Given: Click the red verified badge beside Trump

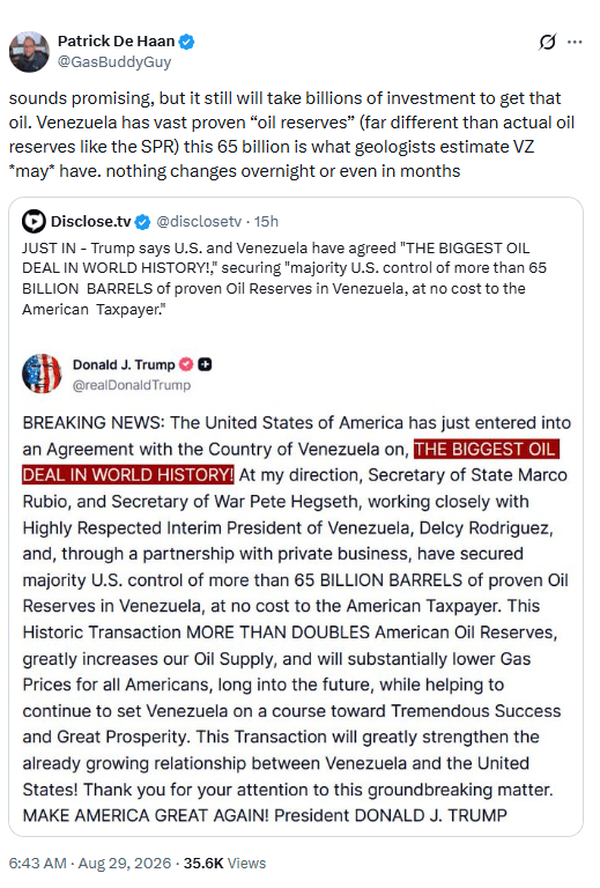Looking at the screenshot, I should click(186, 365).
